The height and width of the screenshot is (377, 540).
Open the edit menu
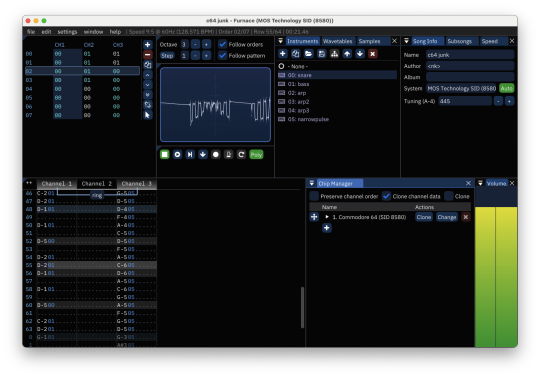(46, 32)
